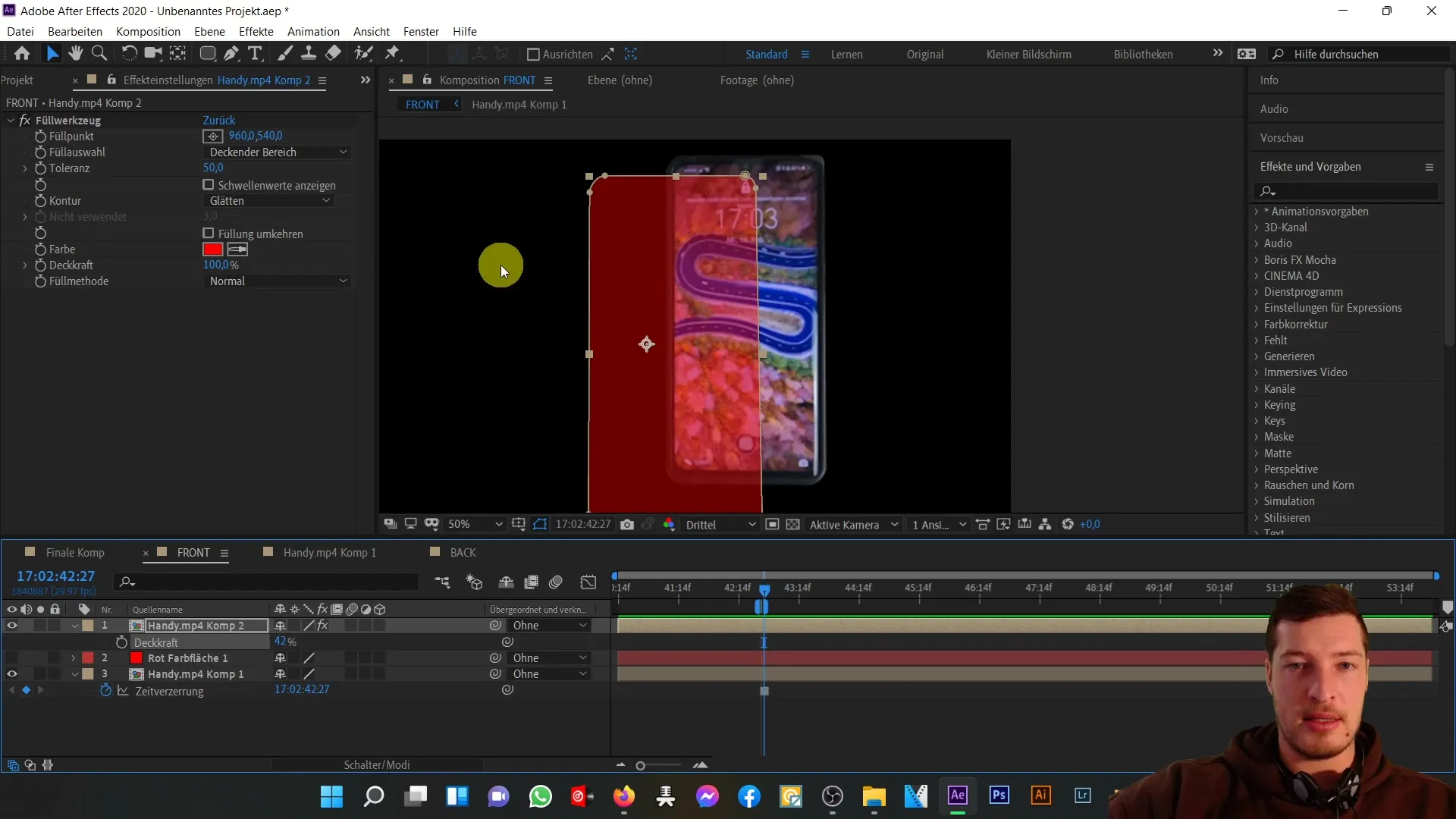Click the Graph Editor icon in timeline

point(588,582)
